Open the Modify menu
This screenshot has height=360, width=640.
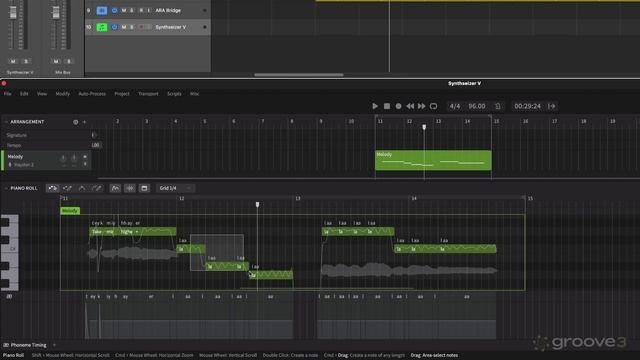click(62, 94)
